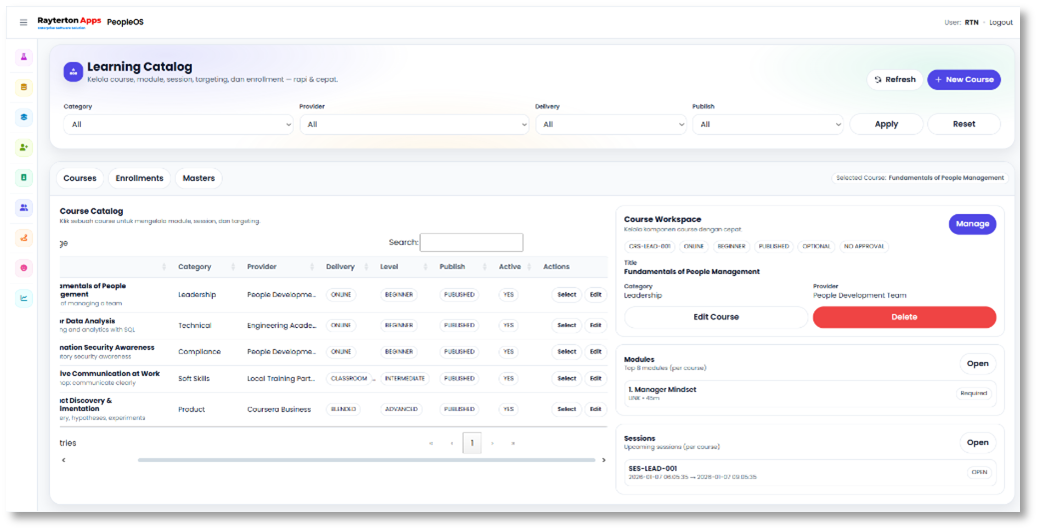1039x531 pixels.
Task: Expand the Publish filter dropdown
Action: 767,125
